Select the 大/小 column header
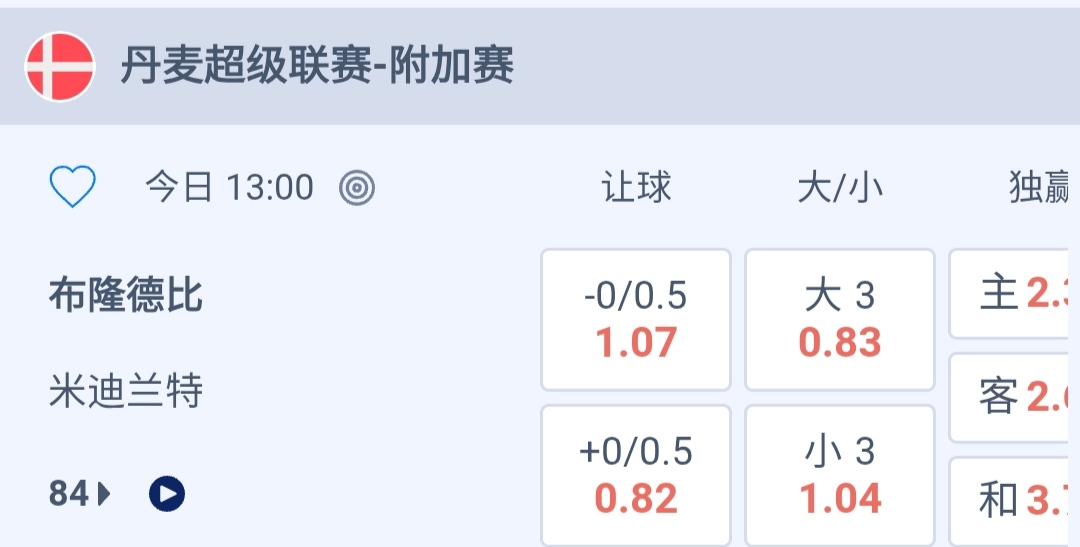1080x547 pixels. tap(840, 187)
